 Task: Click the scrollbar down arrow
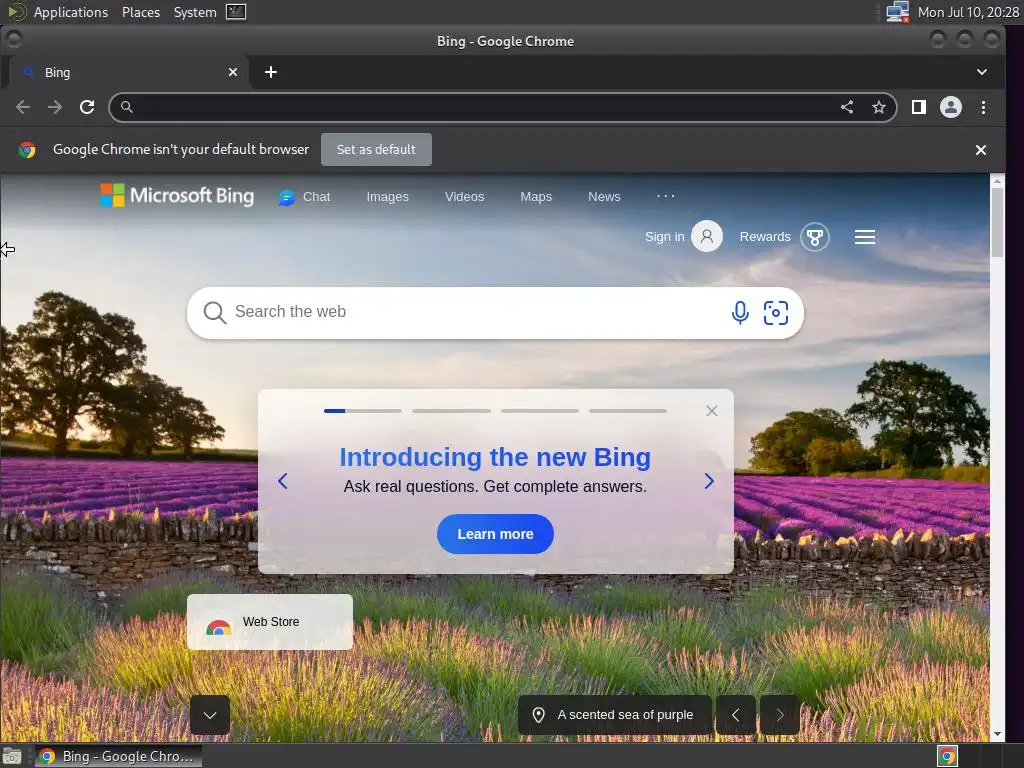point(997,734)
